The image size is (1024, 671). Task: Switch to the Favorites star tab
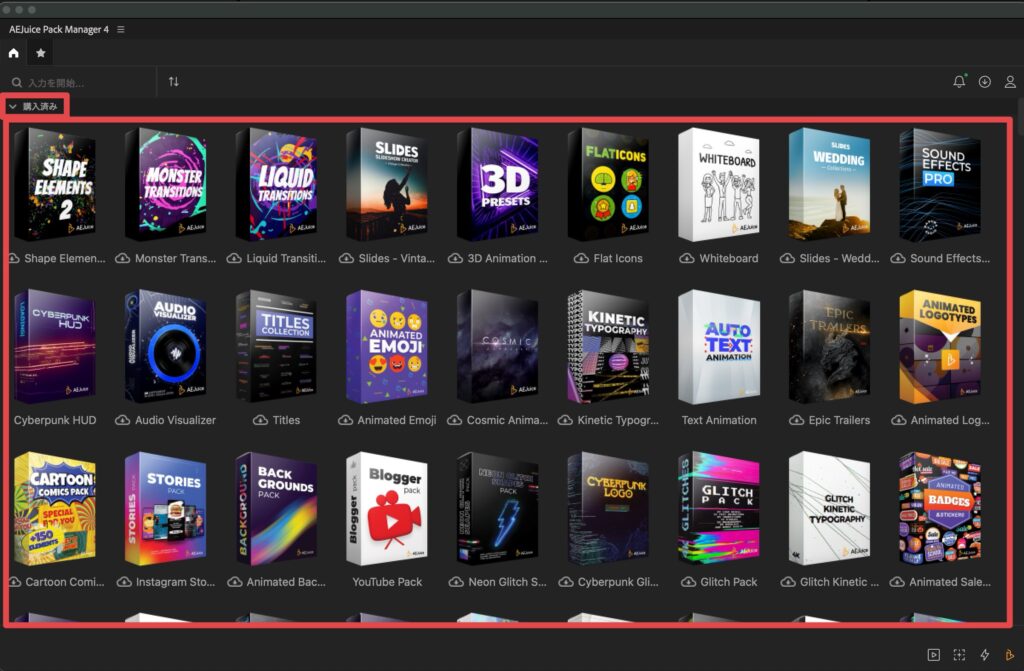tap(40, 54)
